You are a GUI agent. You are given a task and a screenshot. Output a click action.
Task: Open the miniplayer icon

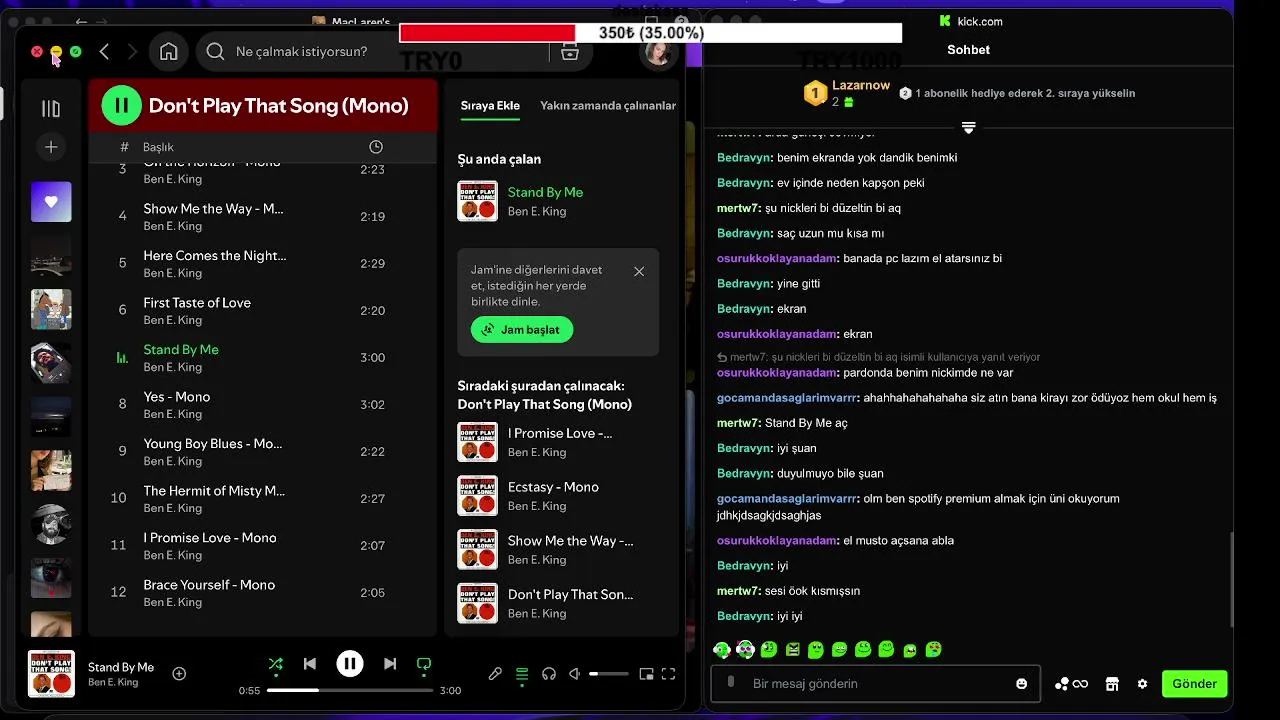646,674
